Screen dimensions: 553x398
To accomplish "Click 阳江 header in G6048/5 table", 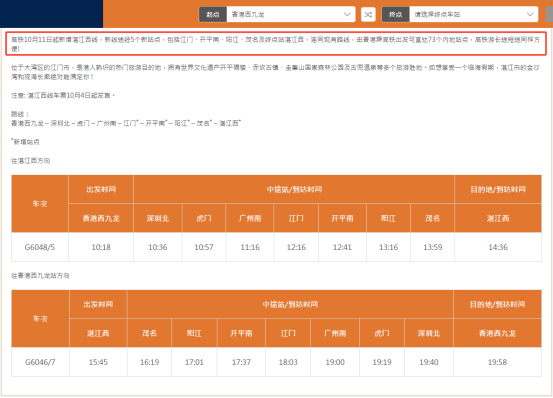I will click(388, 218).
